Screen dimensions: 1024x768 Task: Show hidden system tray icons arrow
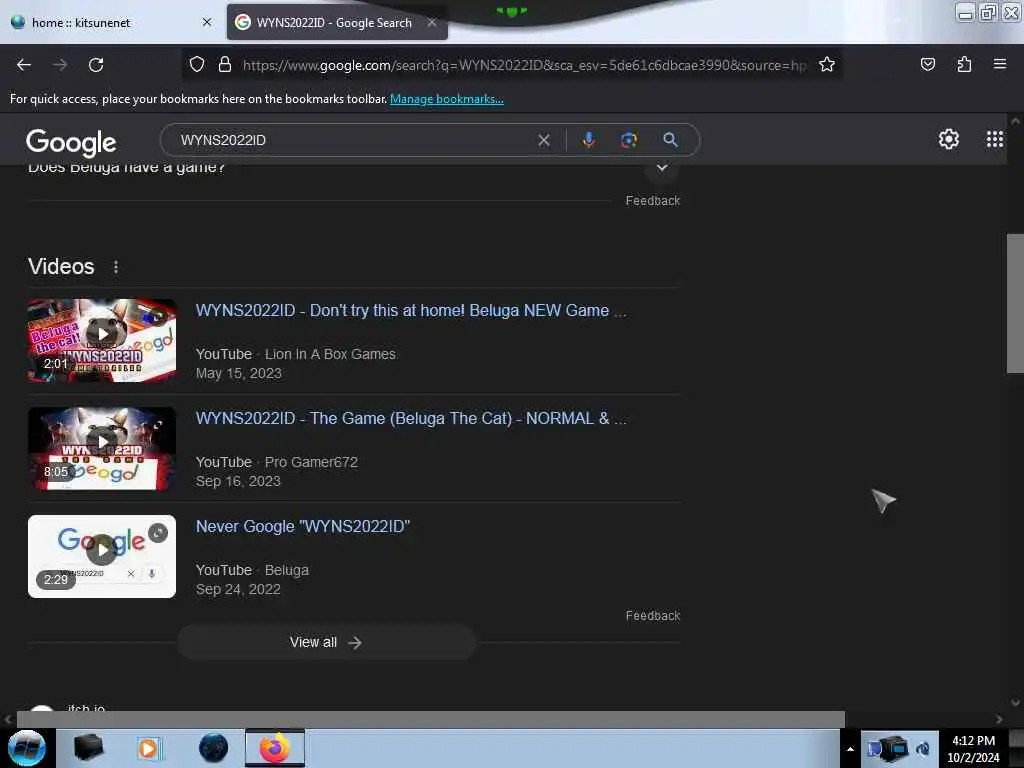click(850, 749)
